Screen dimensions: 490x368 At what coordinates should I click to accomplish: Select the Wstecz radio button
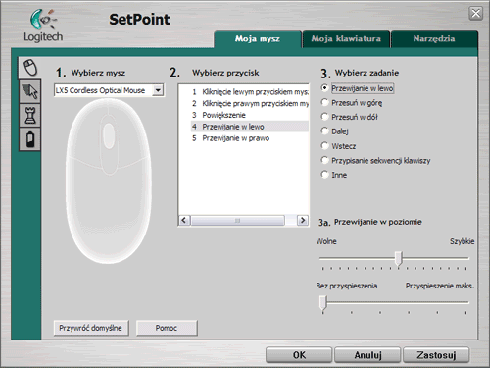pos(324,146)
